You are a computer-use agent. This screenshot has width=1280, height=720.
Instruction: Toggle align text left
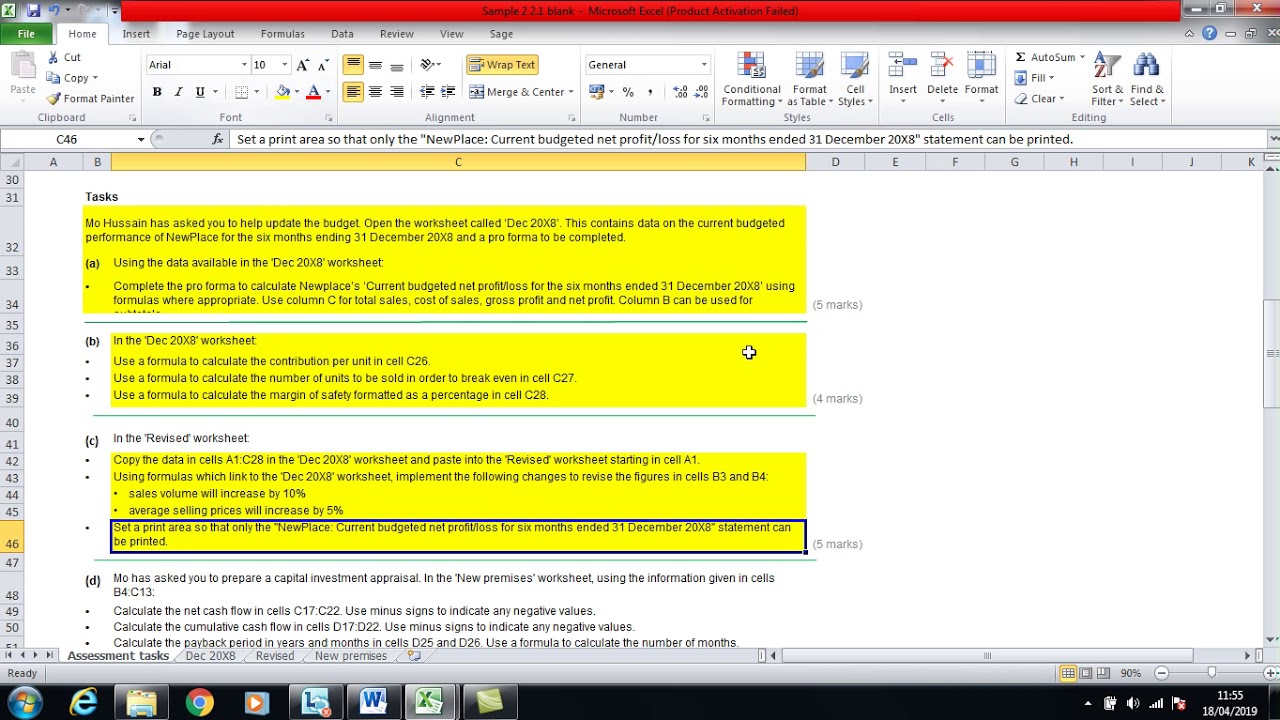(x=353, y=92)
